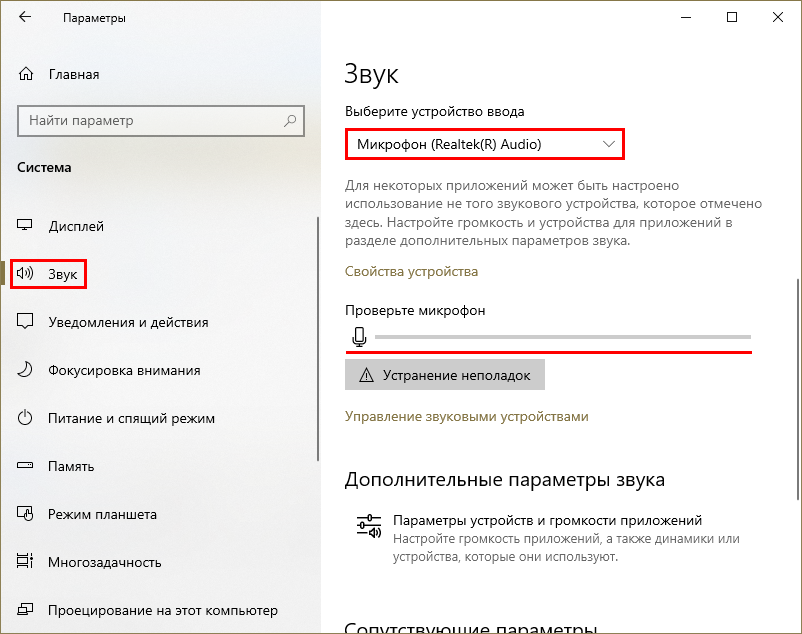Click the back arrow icon
The height and width of the screenshot is (634, 802).
[x=25, y=18]
